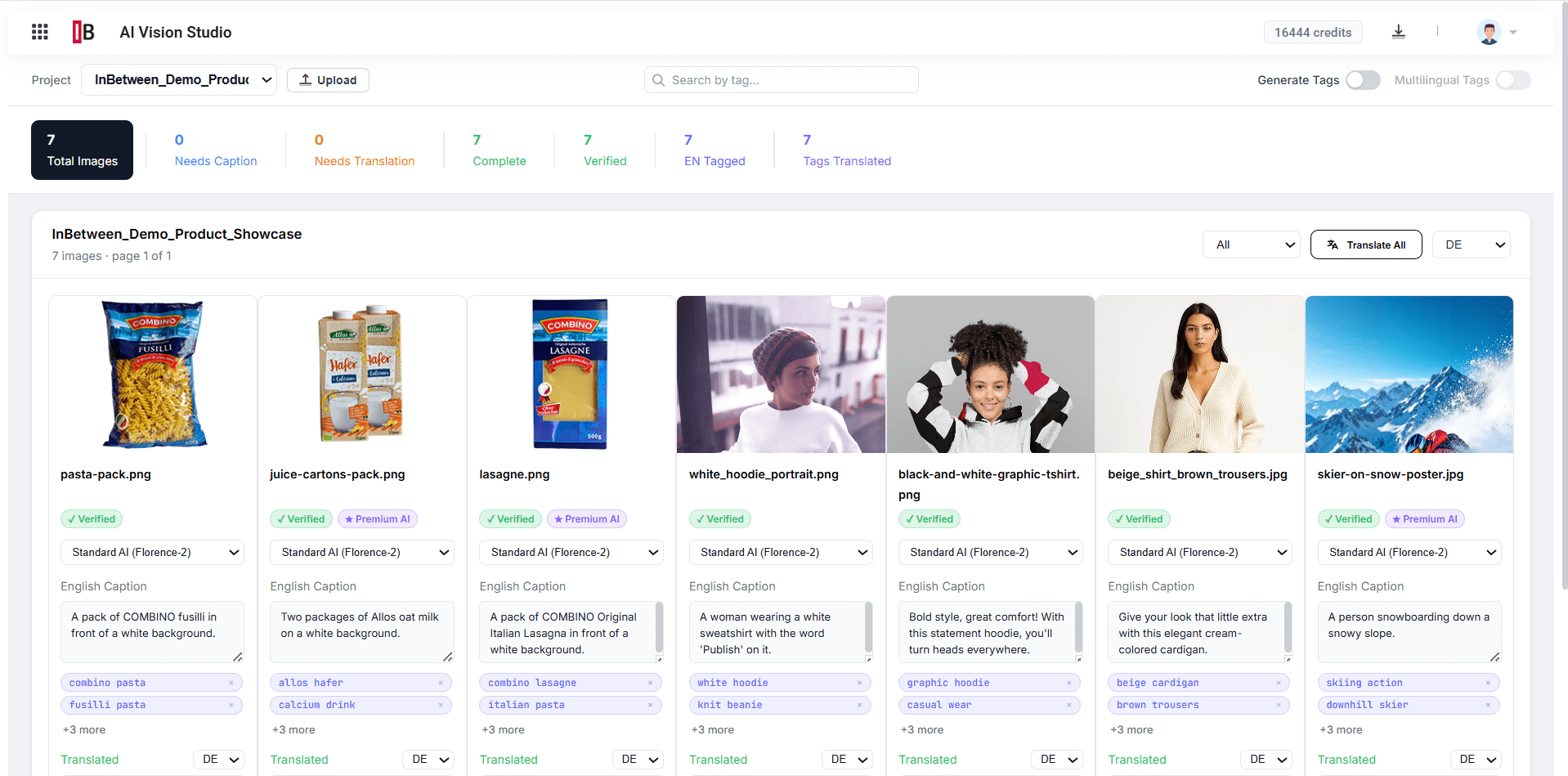Select the Complete filter tab
Screen dimensions: 1568x776
coord(500,150)
